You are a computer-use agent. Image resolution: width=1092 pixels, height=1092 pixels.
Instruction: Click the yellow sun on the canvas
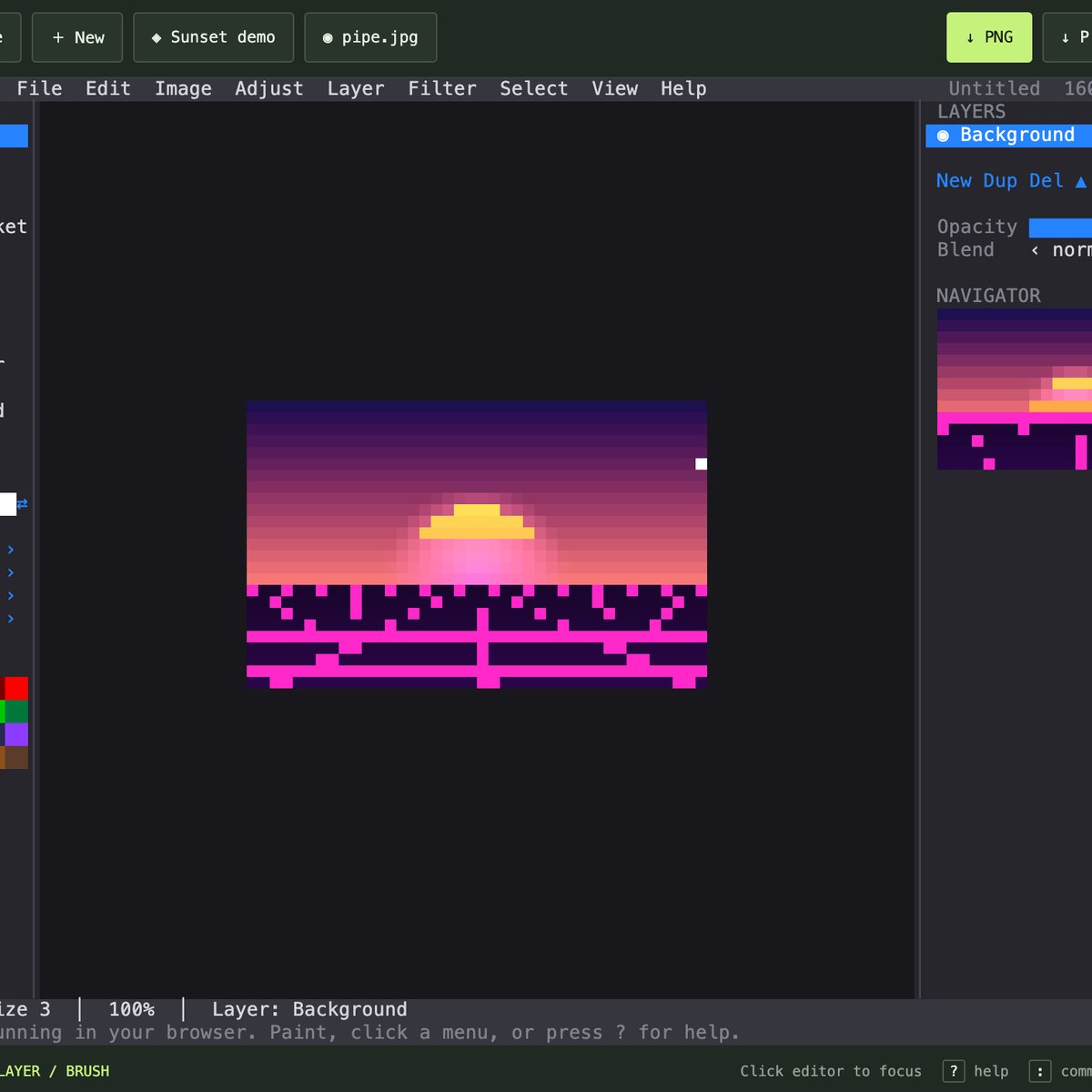(x=477, y=521)
